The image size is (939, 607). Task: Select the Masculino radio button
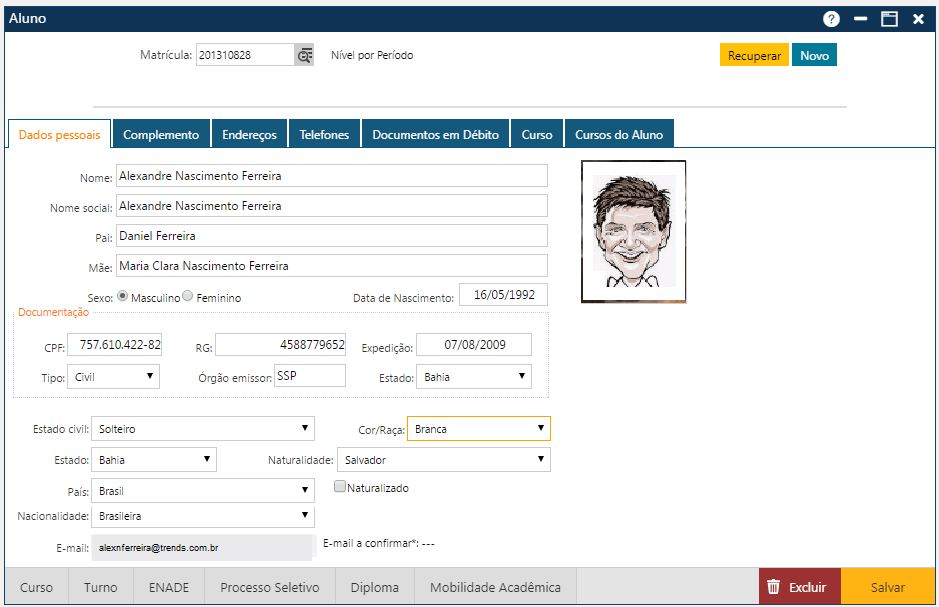123,297
